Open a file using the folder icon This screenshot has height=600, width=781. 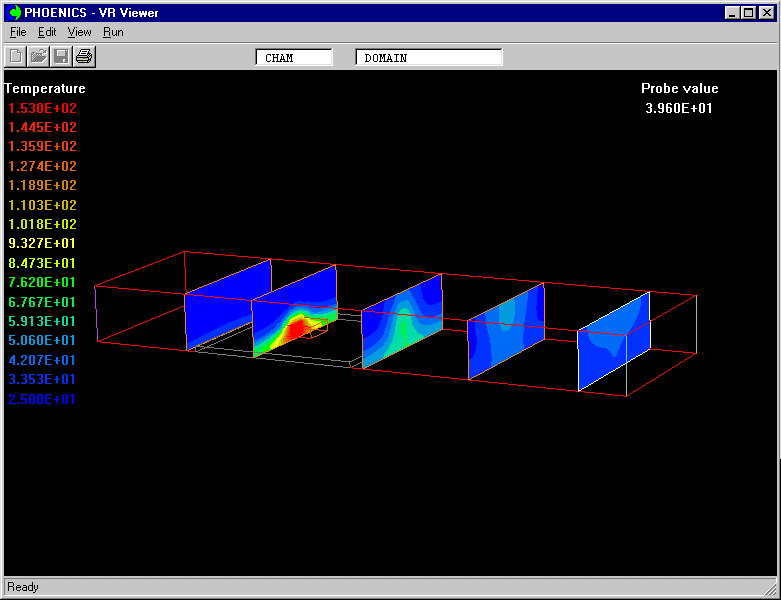point(38,57)
